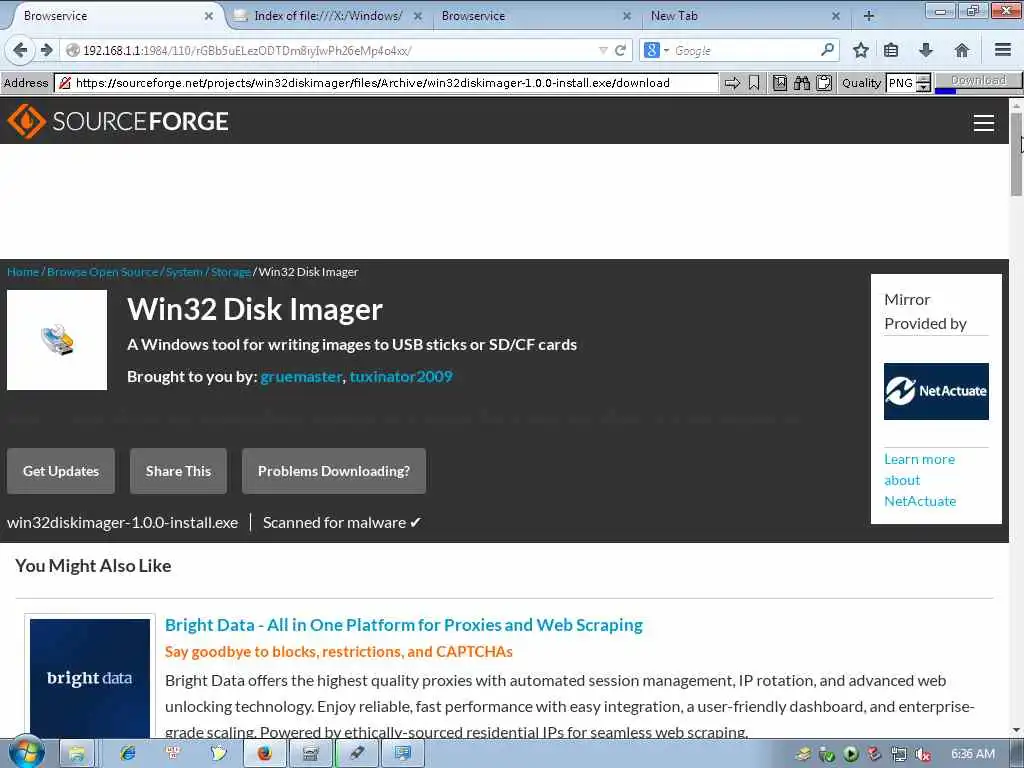Open the bookmarks list icon
Image resolution: width=1024 pixels, height=768 pixels.
pyautogui.click(x=891, y=50)
